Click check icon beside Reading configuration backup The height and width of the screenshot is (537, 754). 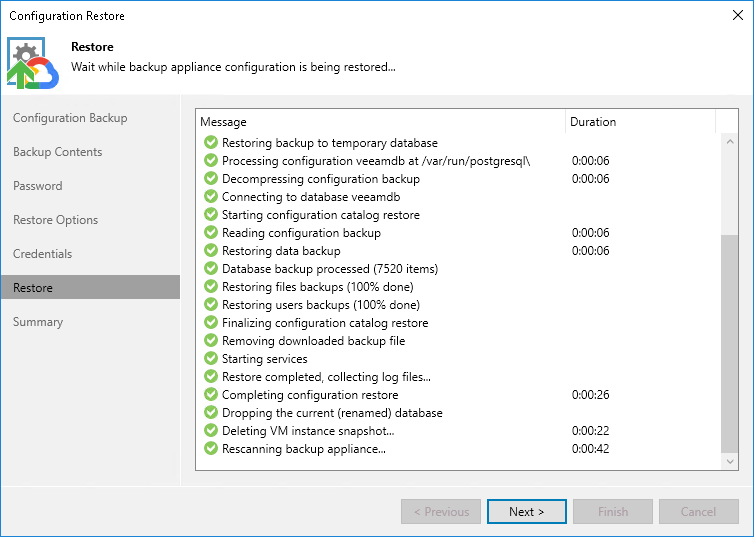[211, 232]
